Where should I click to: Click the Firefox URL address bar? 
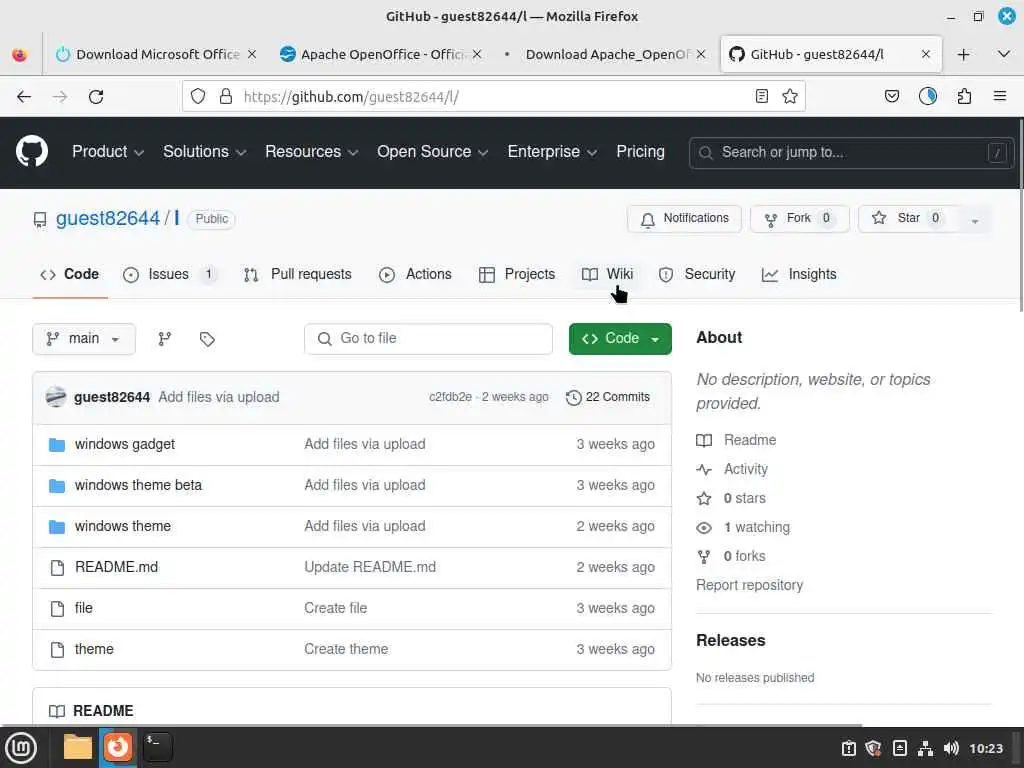(493, 97)
